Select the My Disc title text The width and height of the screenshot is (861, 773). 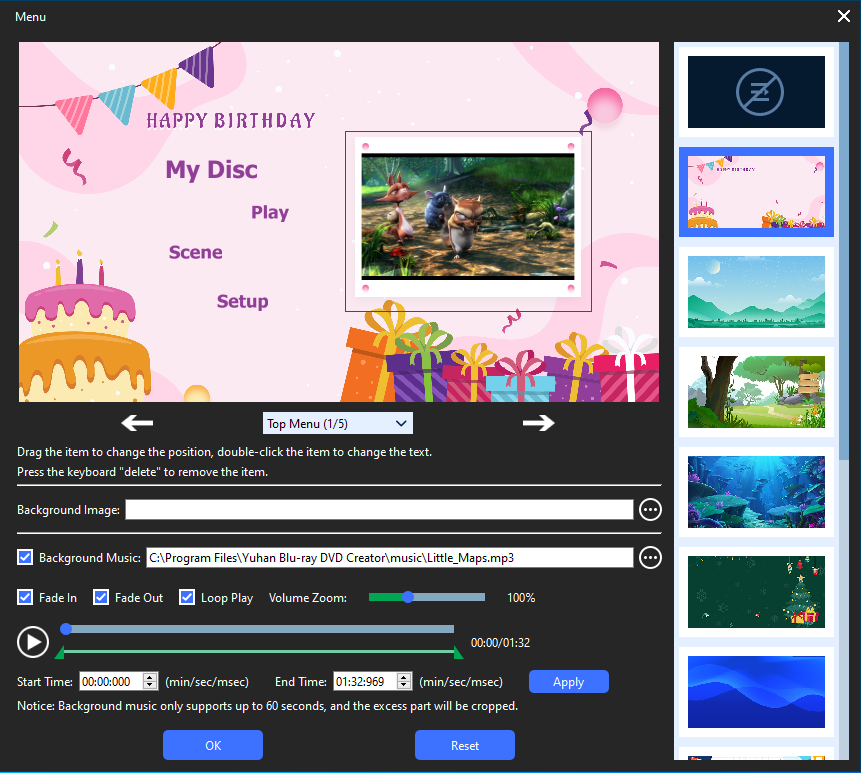211,170
